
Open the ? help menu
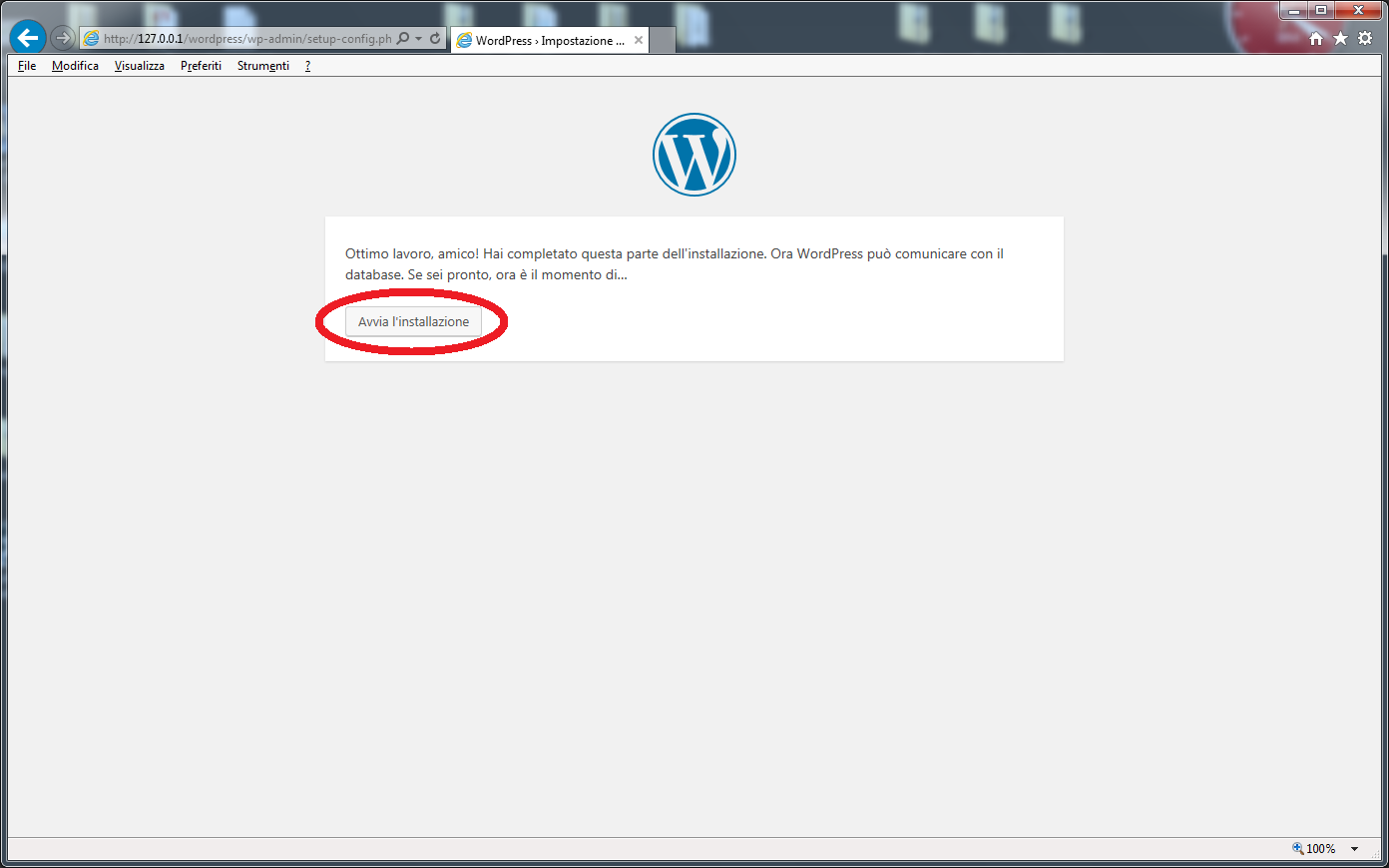pos(307,66)
